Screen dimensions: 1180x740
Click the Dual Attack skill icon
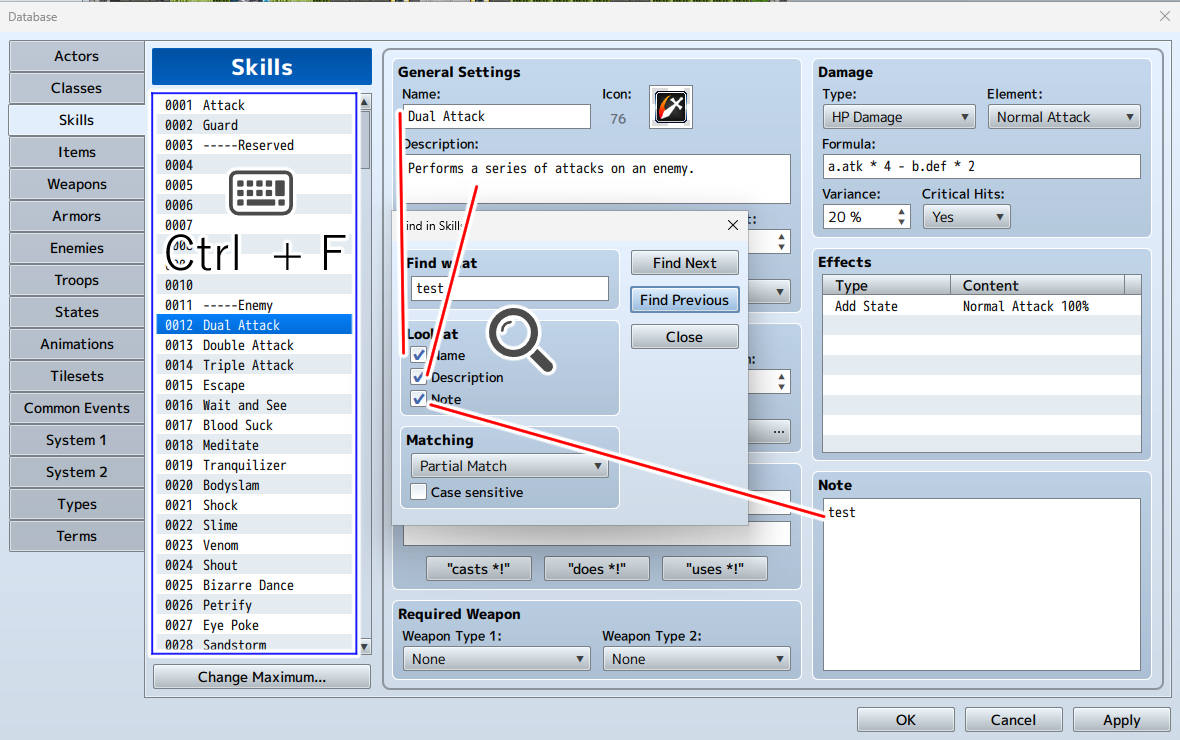670,107
